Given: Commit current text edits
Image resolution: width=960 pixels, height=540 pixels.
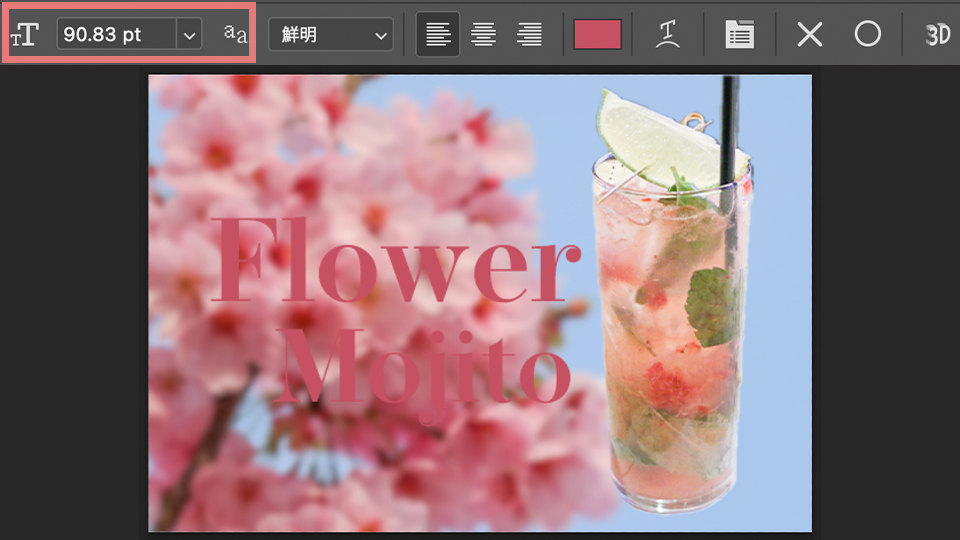Looking at the screenshot, I should click(868, 34).
